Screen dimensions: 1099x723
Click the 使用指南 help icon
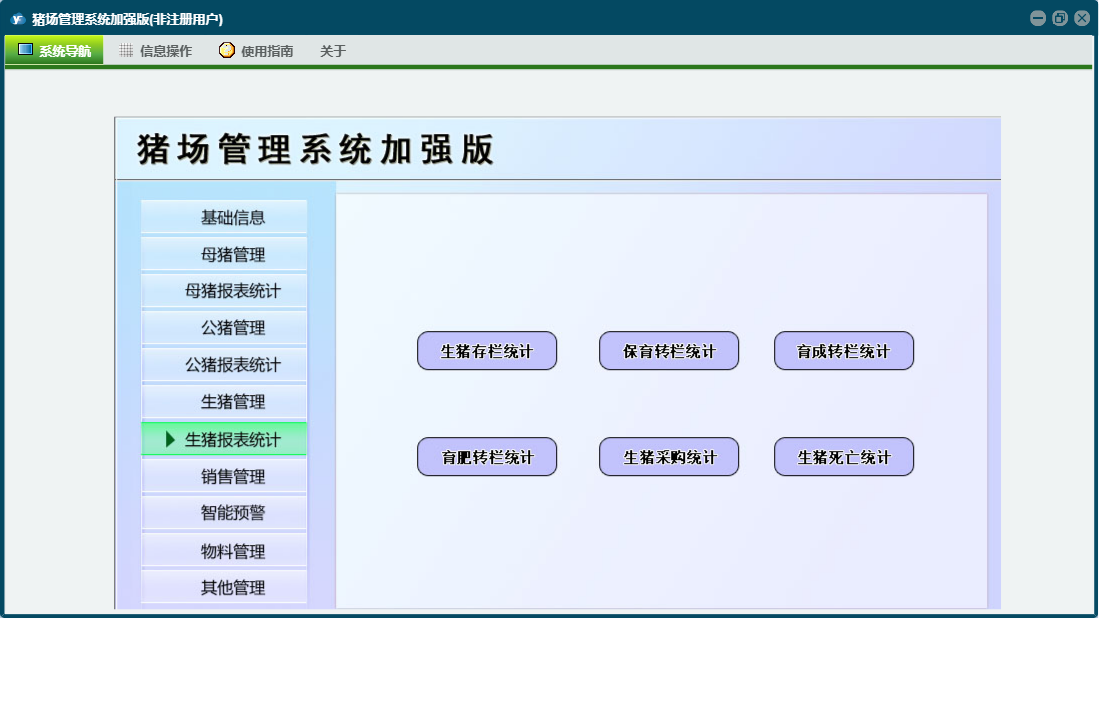point(227,50)
